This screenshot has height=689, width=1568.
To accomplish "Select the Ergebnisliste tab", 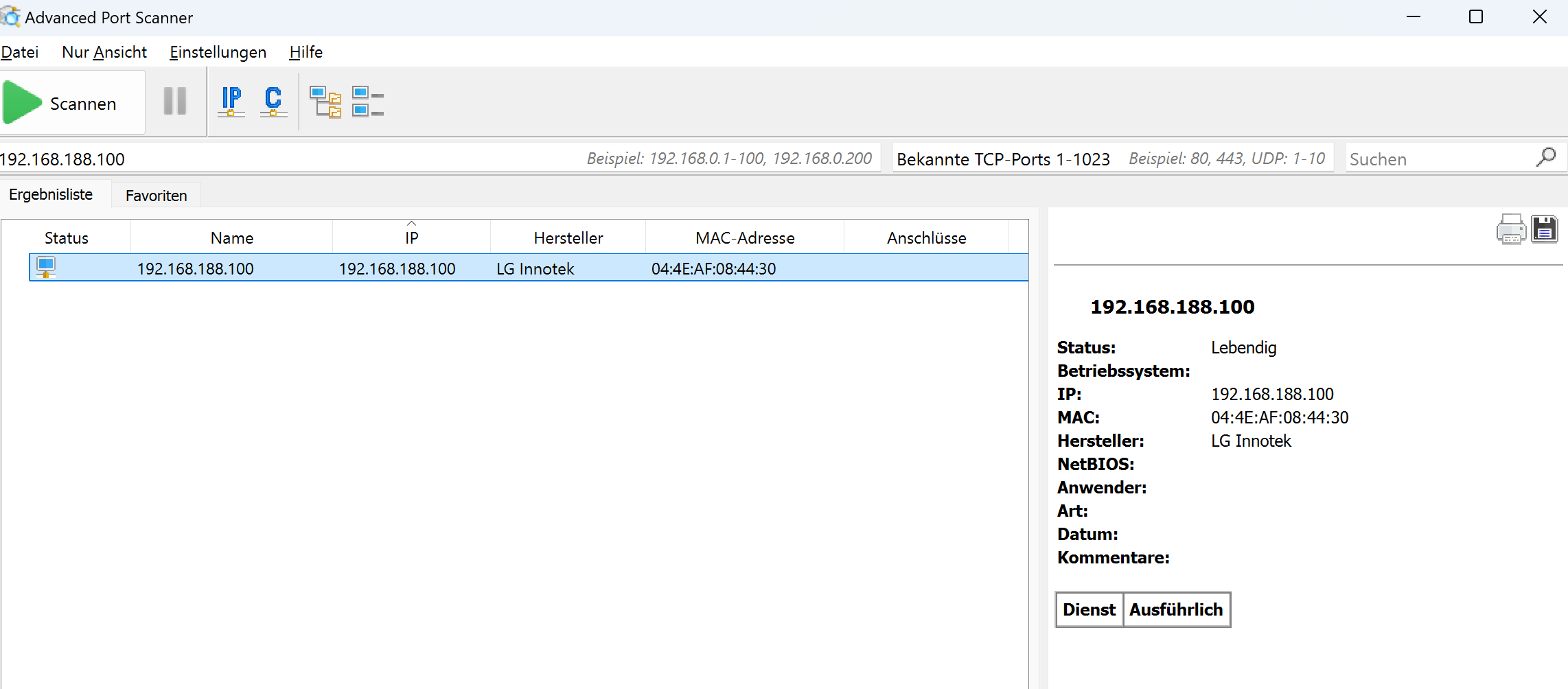I will (x=51, y=195).
